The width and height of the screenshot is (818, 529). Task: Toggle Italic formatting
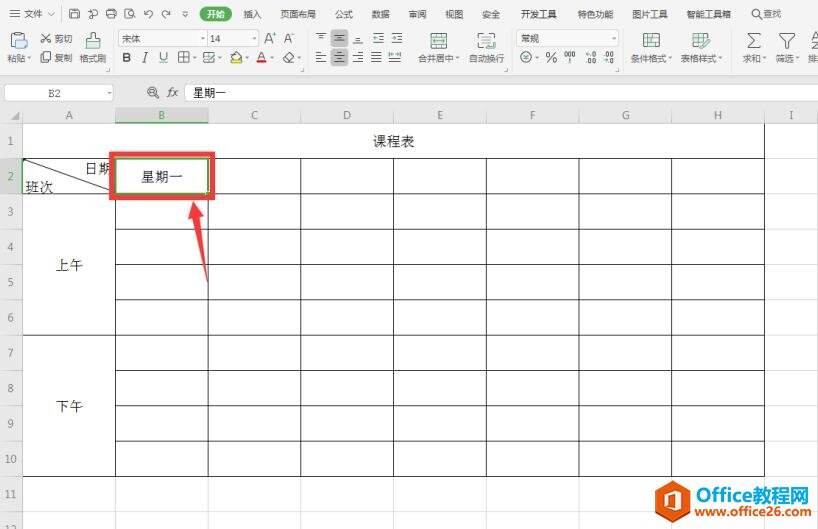click(x=145, y=57)
